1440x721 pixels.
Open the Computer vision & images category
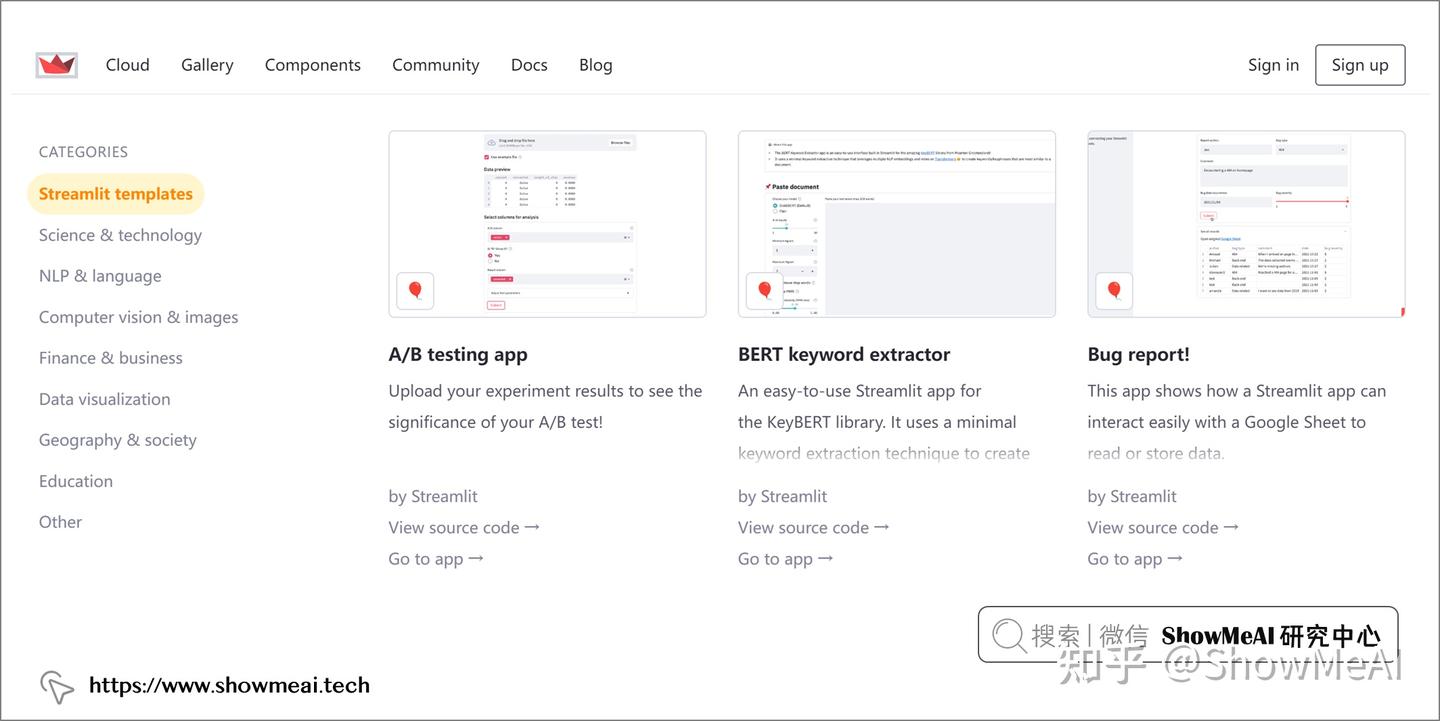139,317
